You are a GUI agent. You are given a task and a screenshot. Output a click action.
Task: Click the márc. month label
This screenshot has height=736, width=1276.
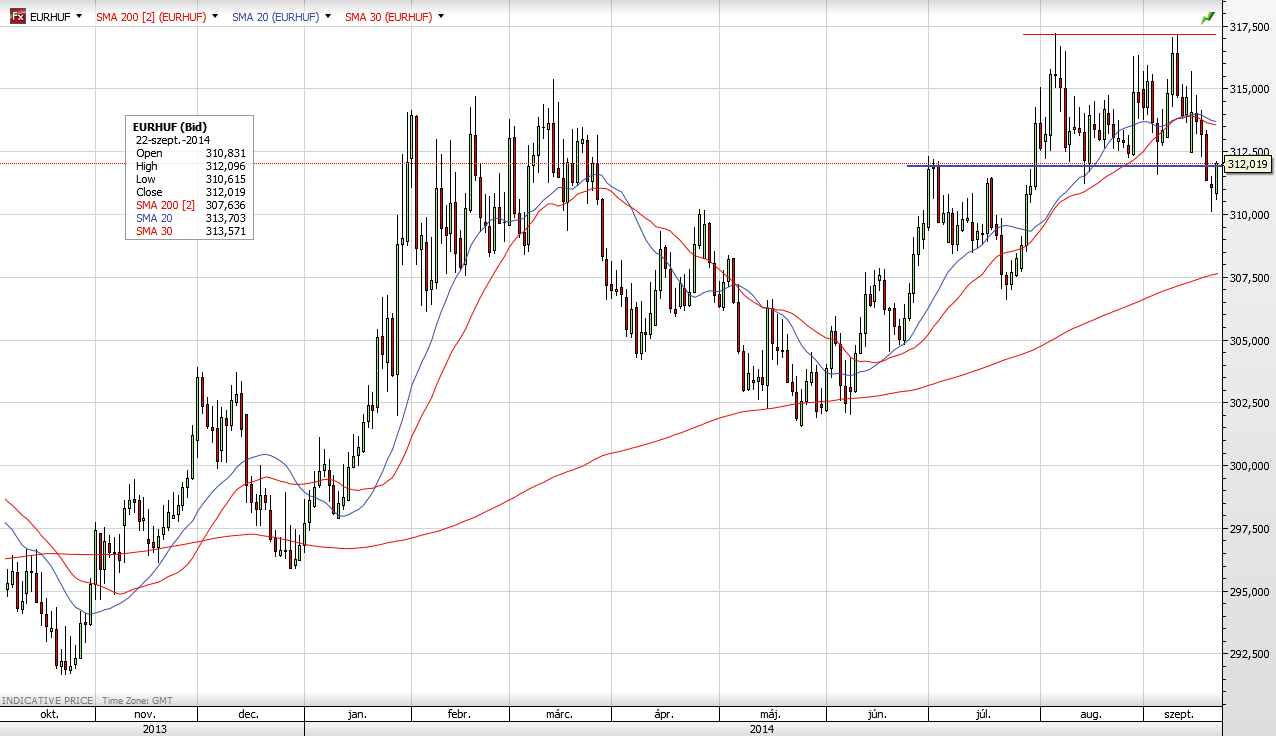pyautogui.click(x=559, y=714)
